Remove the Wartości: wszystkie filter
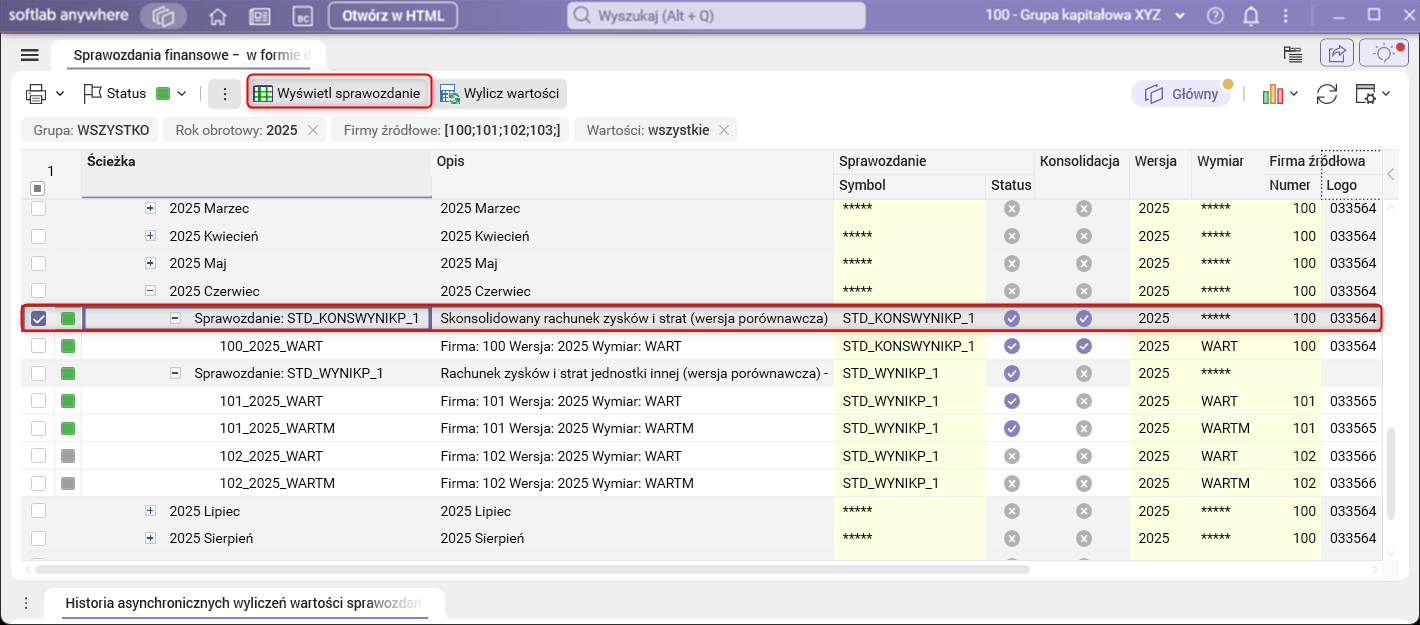The height and width of the screenshot is (625, 1420). (x=724, y=130)
